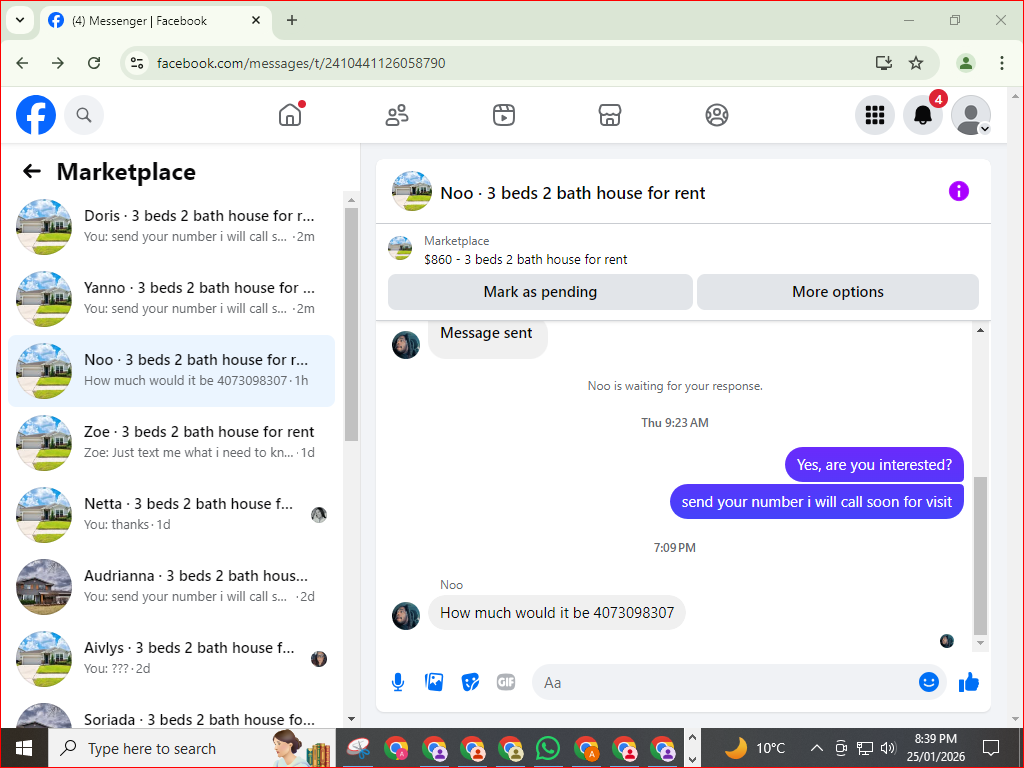Send a thumbs-up like
Image resolution: width=1024 pixels, height=768 pixels.
[x=969, y=682]
